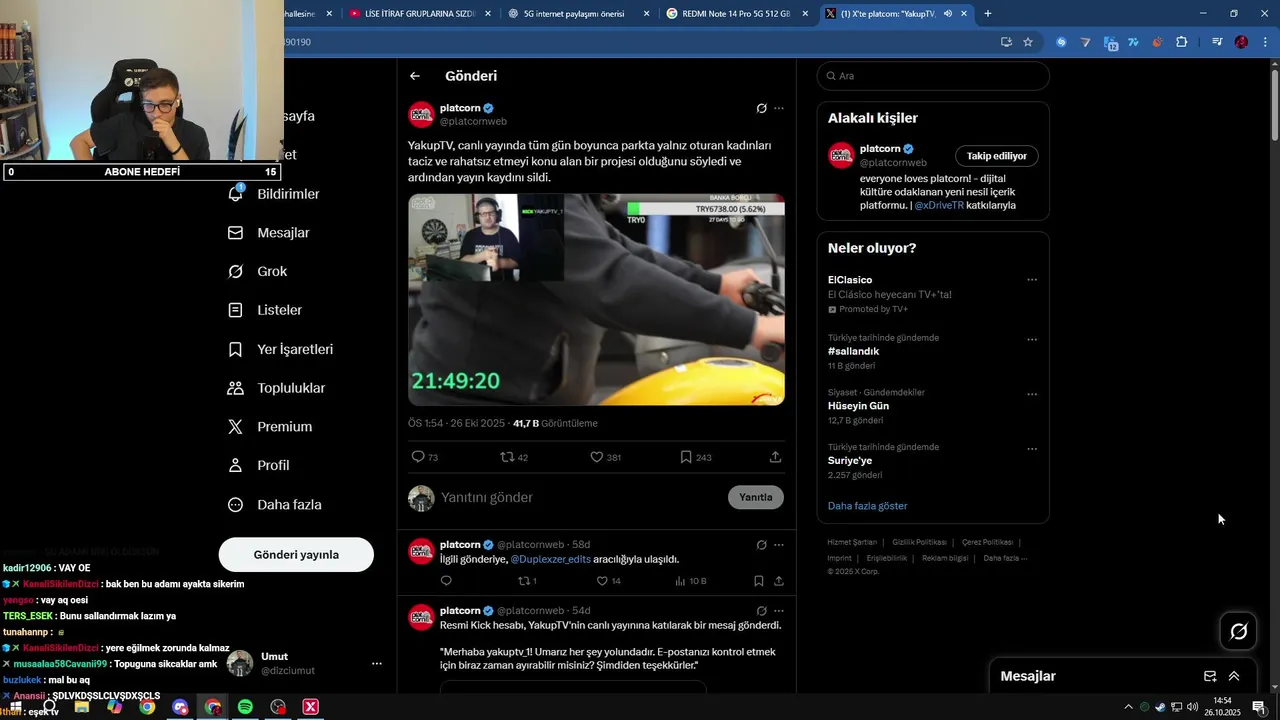This screenshot has width=1280, height=720.
Task: Open File Explorer from the taskbar
Action: click(x=82, y=707)
